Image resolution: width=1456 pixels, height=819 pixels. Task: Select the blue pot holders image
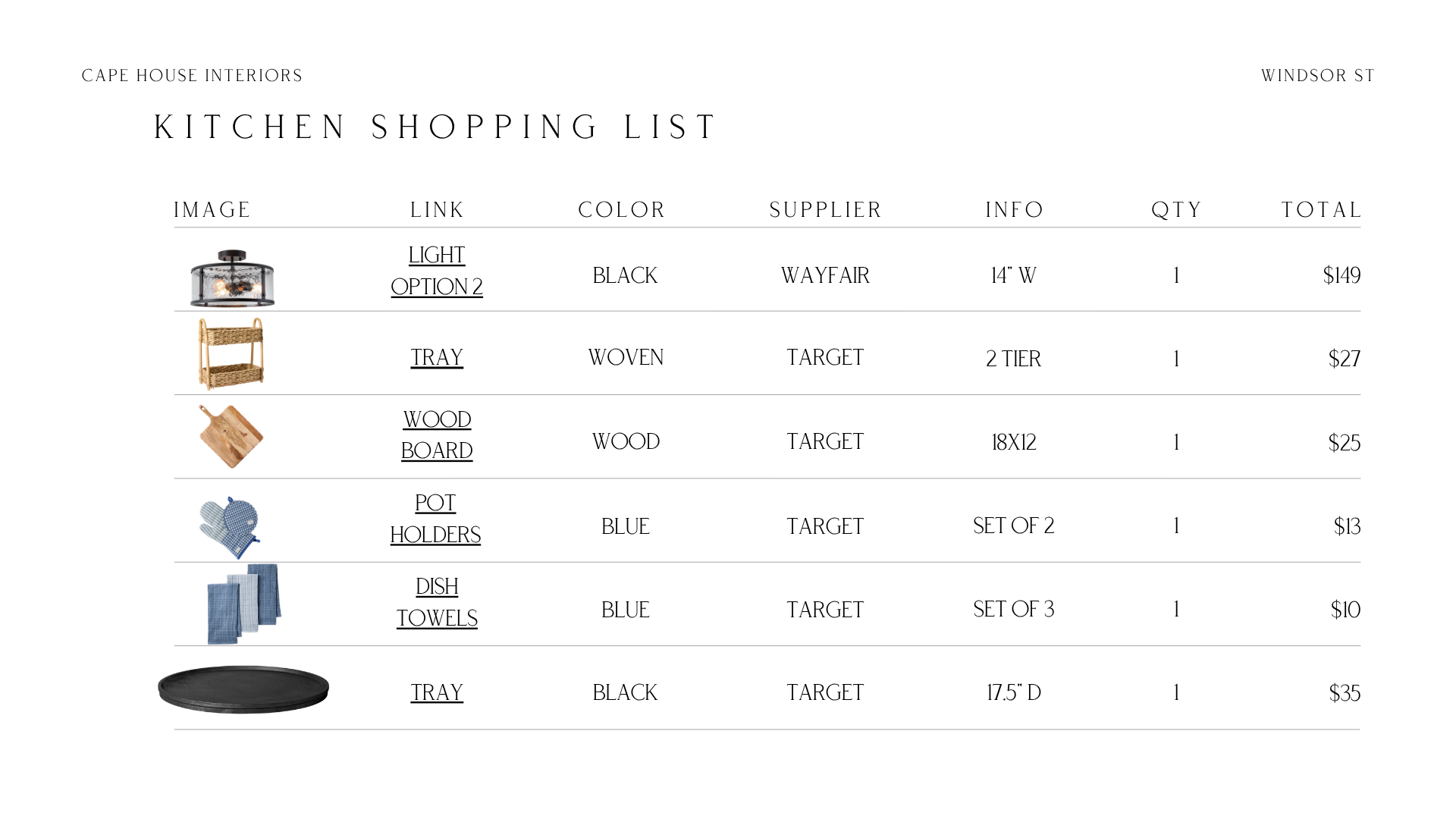click(x=230, y=528)
